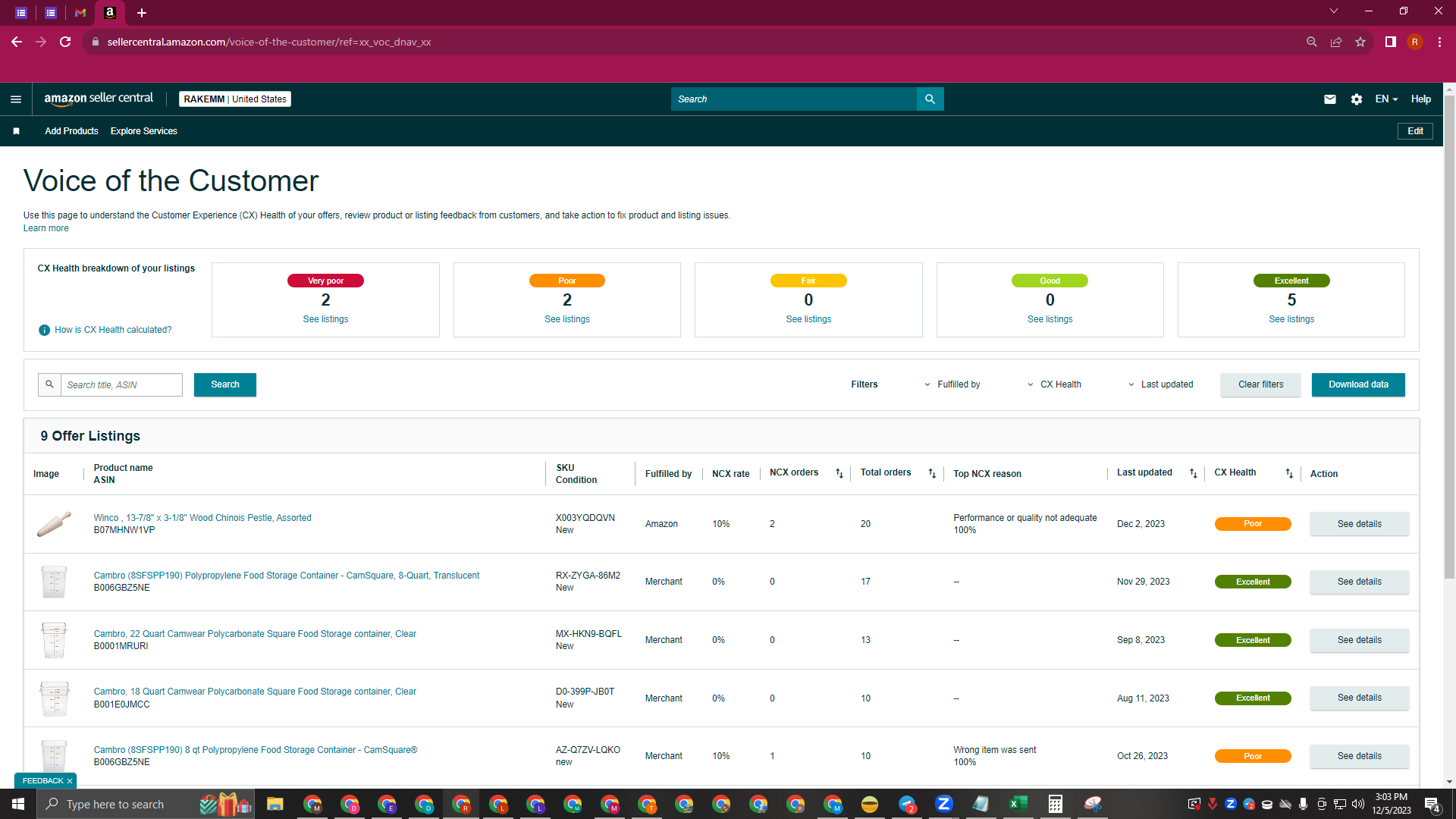Open the EN language dropdown

pos(1386,99)
